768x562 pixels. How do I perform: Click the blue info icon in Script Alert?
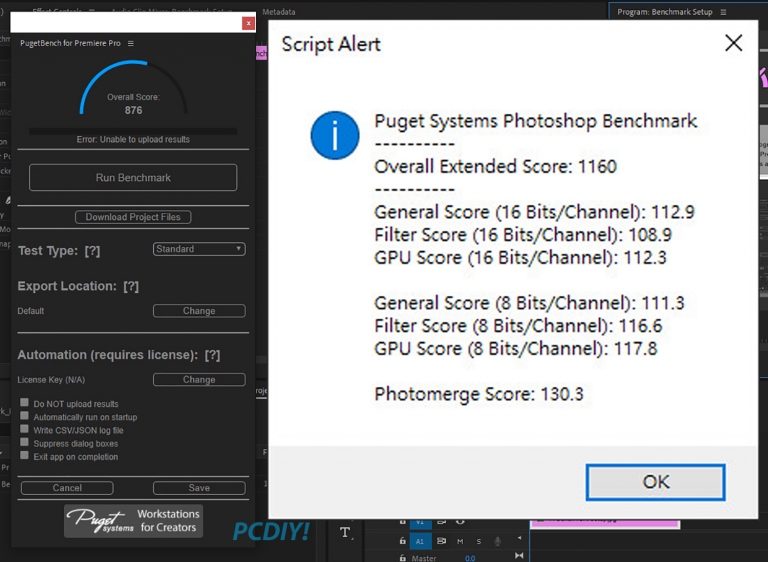click(x=335, y=135)
